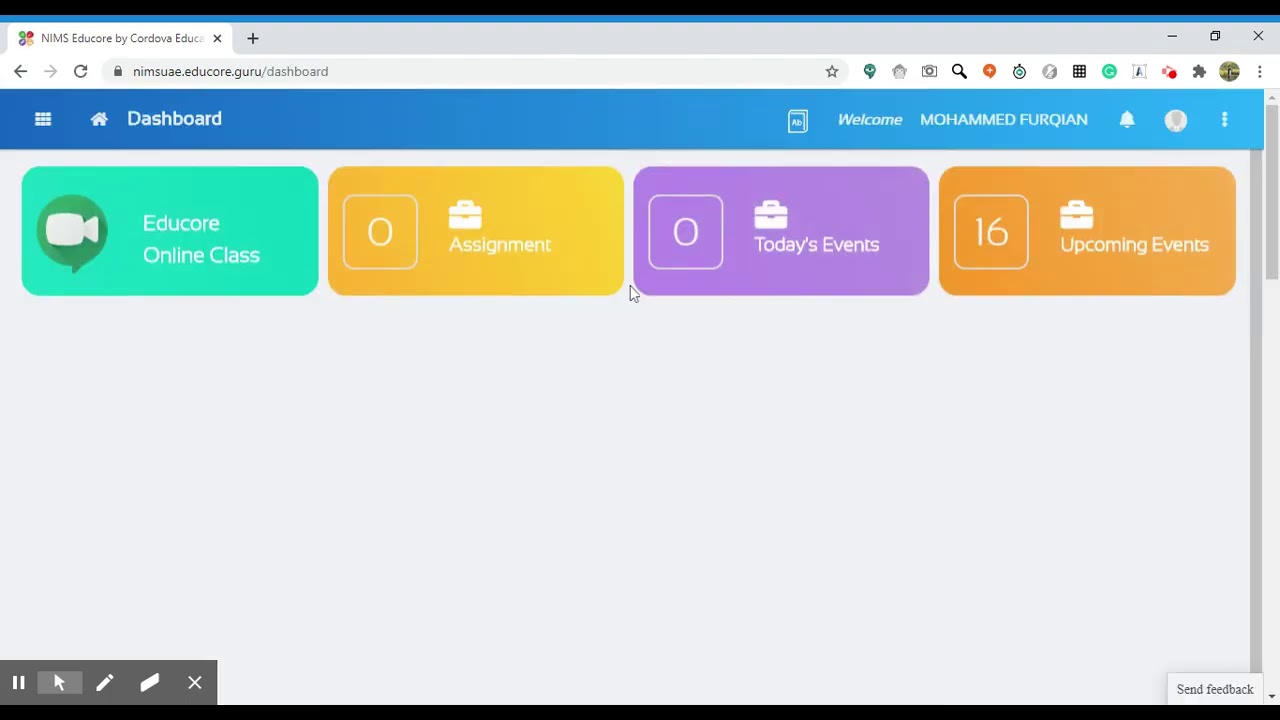The height and width of the screenshot is (720, 1280).
Task: Click the magnifier search extension icon
Action: click(959, 71)
